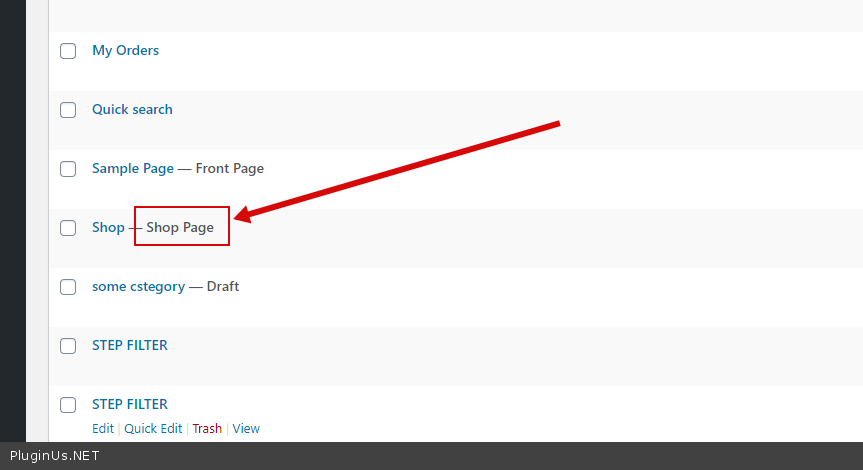Tick the checkbox for My Orders page
The height and width of the screenshot is (470, 863).
click(68, 51)
